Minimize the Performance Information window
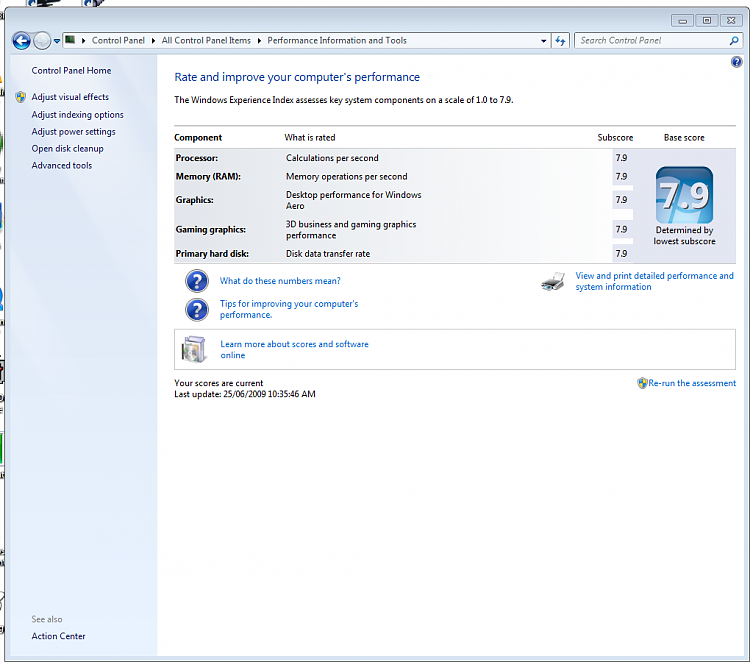 683,21
